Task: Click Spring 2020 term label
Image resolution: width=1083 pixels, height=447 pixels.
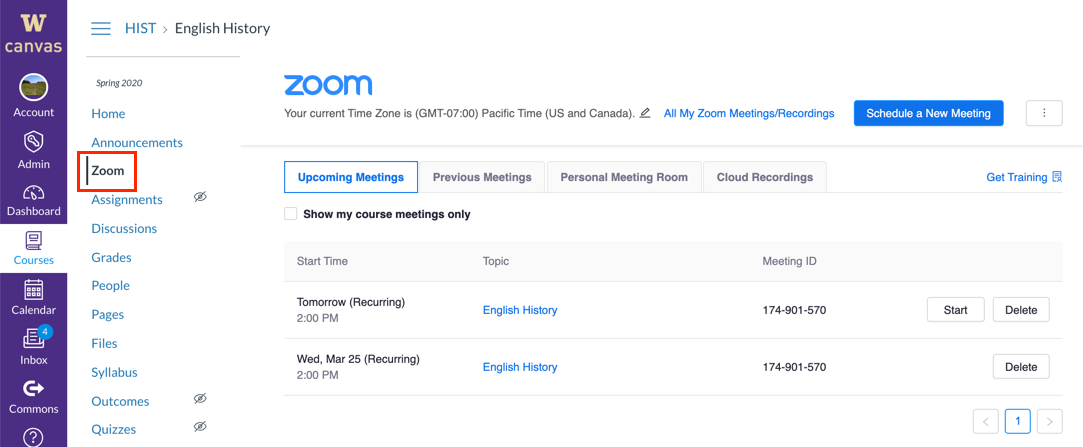Action: pyautogui.click(x=119, y=83)
